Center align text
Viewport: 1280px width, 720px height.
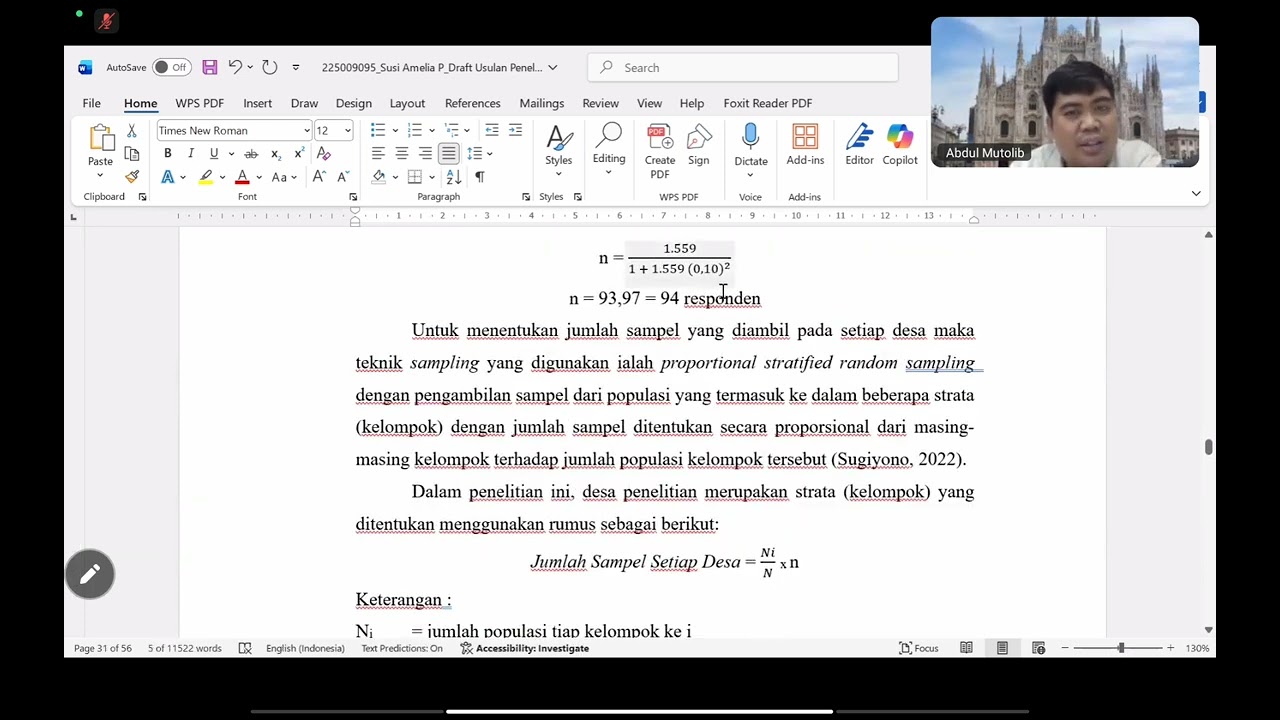402,154
